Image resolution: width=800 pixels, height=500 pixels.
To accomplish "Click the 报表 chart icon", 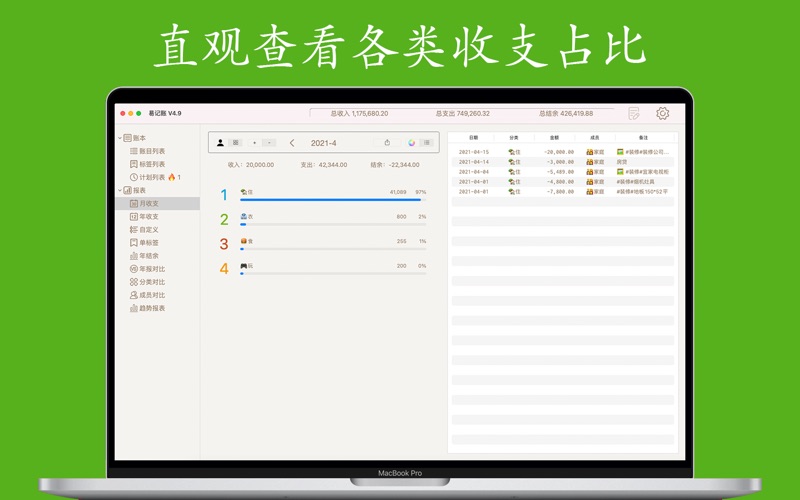I will pyautogui.click(x=128, y=190).
